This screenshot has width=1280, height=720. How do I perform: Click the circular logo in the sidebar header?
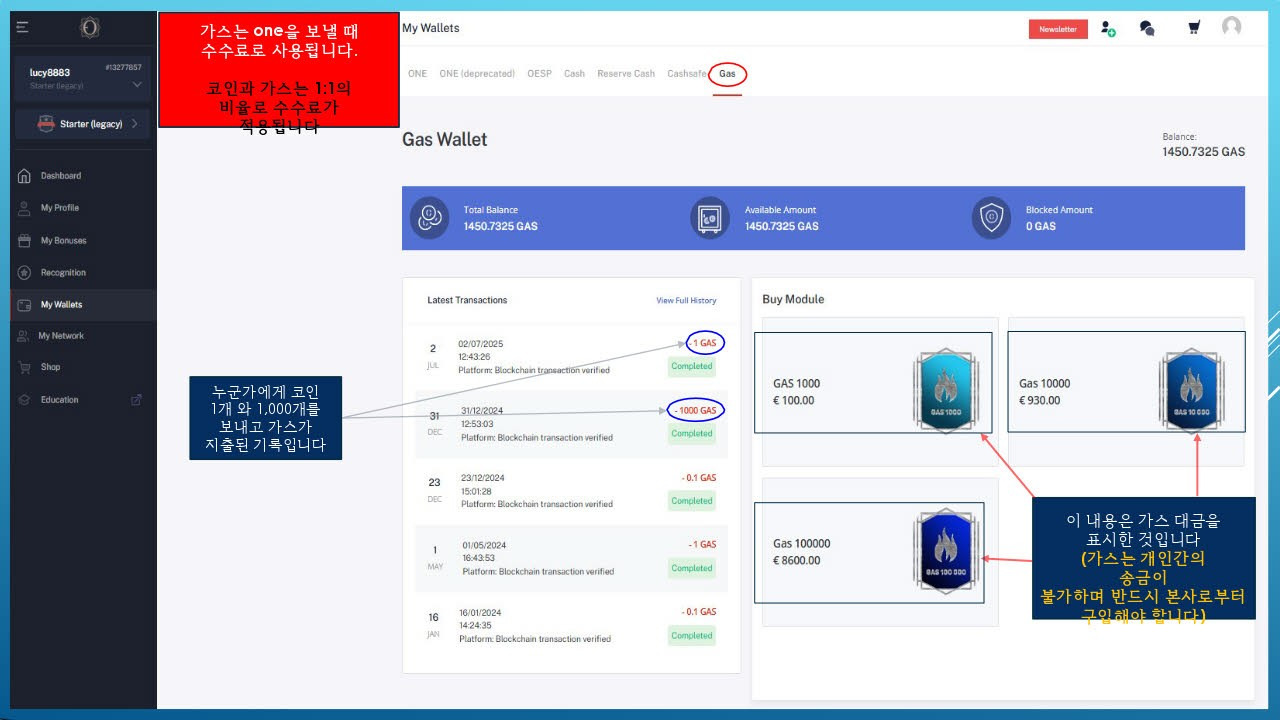click(89, 28)
